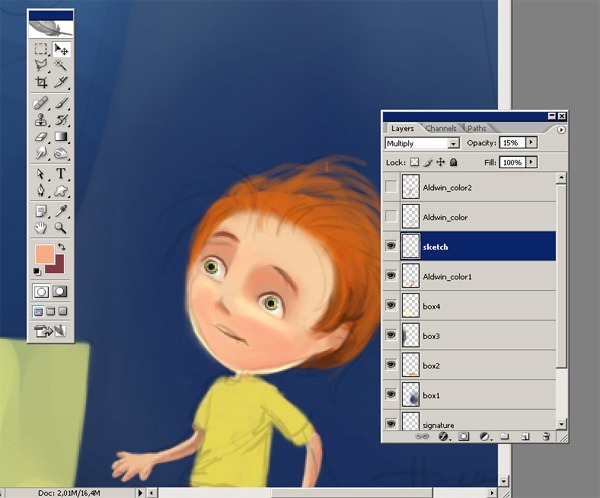This screenshot has height=498, width=600.
Task: Switch to the Paths tab
Action: pyautogui.click(x=477, y=129)
